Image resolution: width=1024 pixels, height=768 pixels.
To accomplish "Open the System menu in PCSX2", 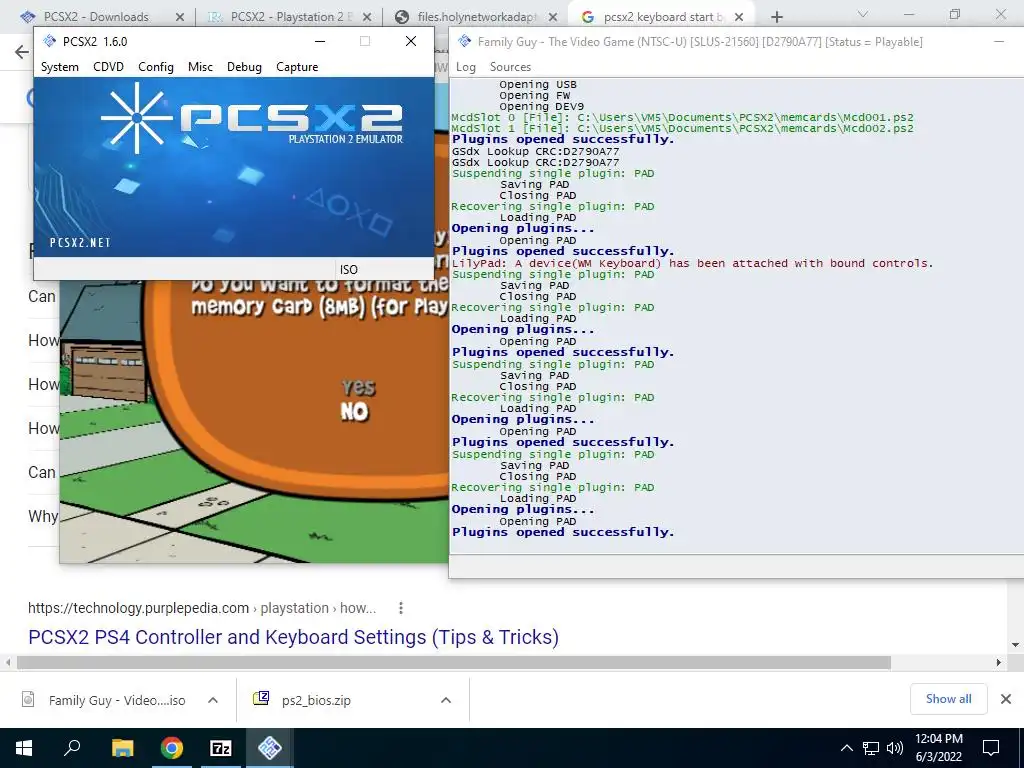I will (x=59, y=67).
